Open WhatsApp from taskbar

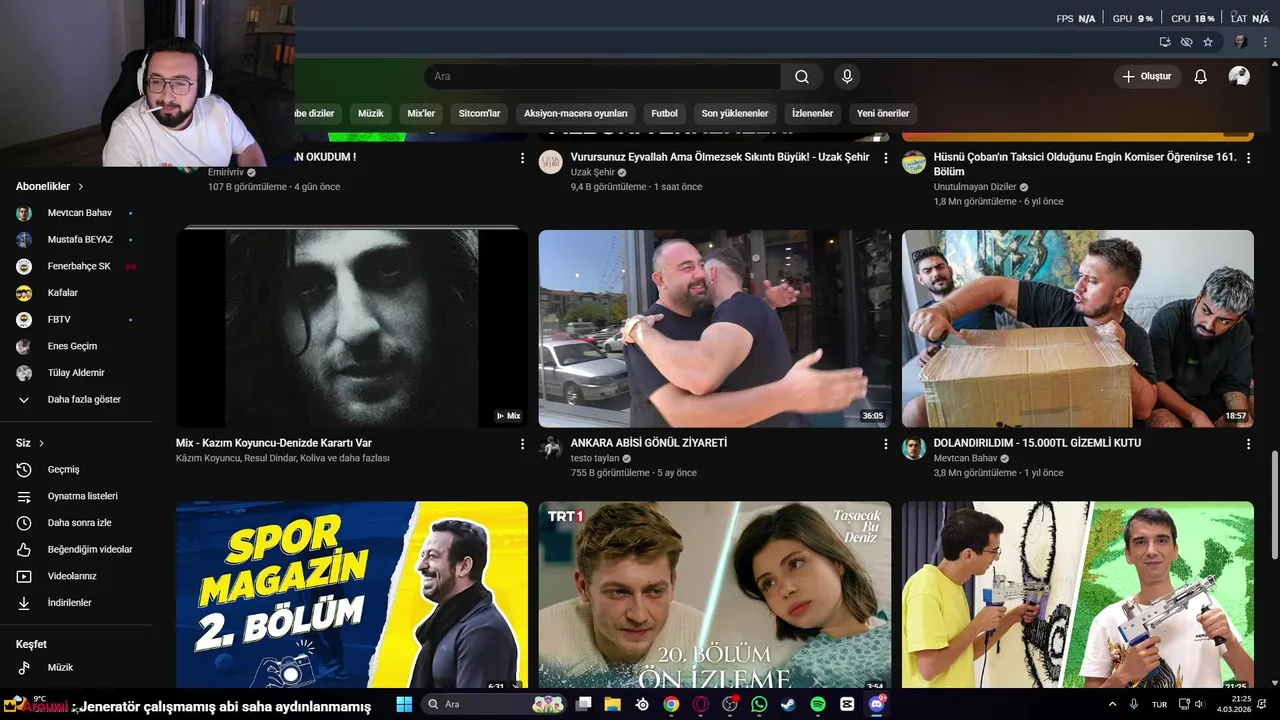coord(759,704)
